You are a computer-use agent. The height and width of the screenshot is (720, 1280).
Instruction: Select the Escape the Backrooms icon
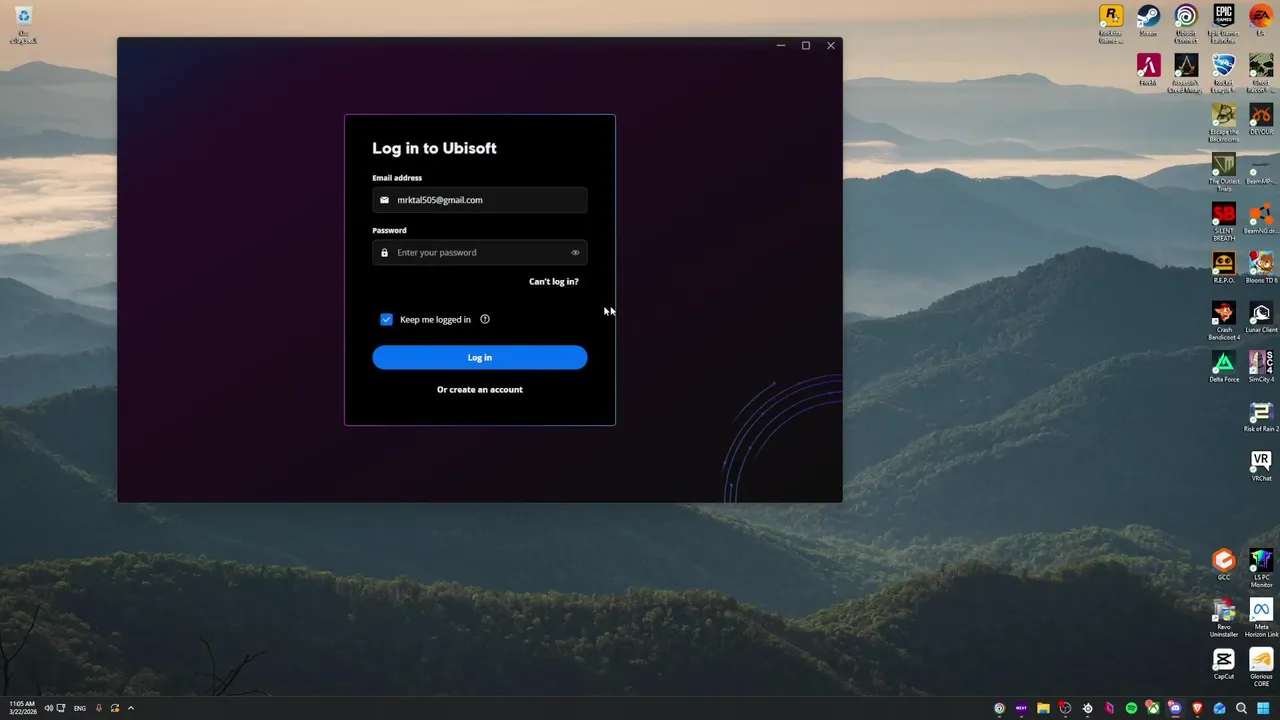pyautogui.click(x=1223, y=123)
